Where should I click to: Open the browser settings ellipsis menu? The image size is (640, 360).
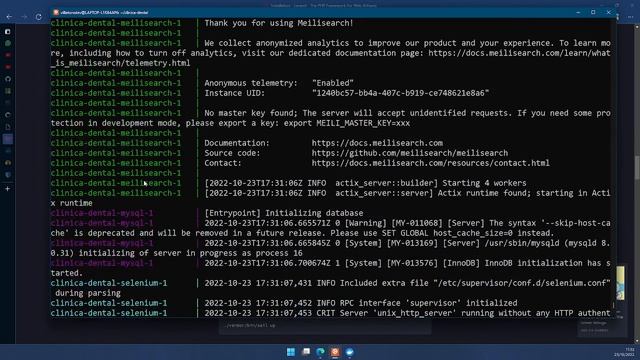[631, 17]
